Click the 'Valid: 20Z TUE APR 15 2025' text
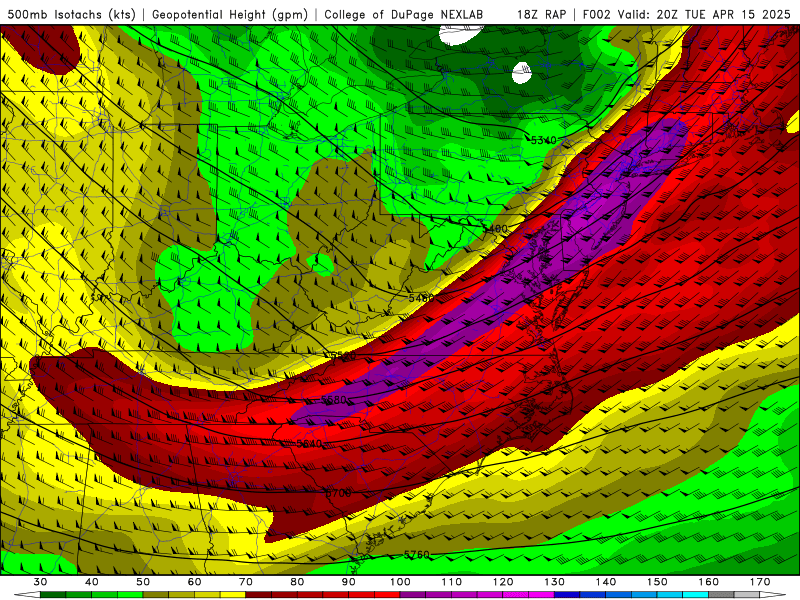 [x=704, y=14]
